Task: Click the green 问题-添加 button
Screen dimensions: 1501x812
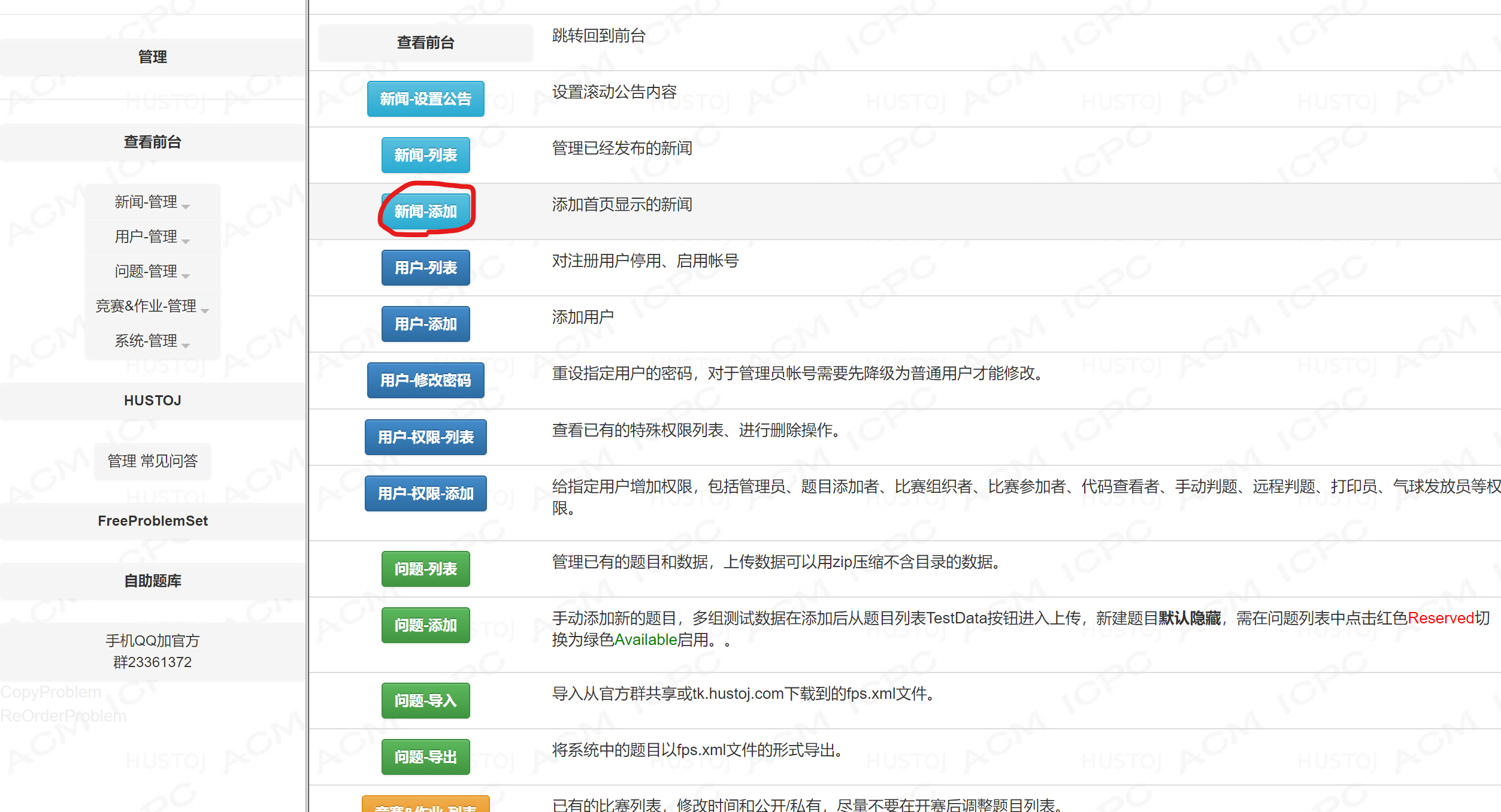Action: (x=426, y=625)
